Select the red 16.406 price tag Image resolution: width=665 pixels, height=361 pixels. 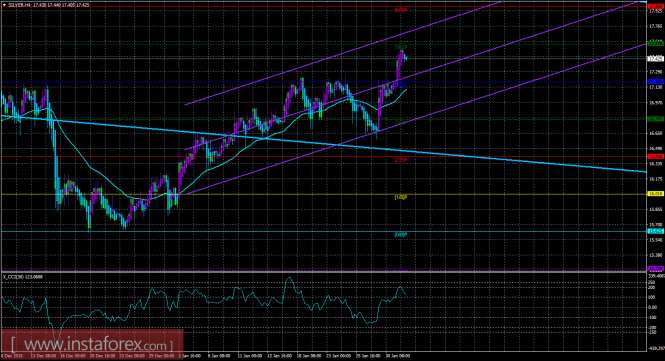pos(656,157)
